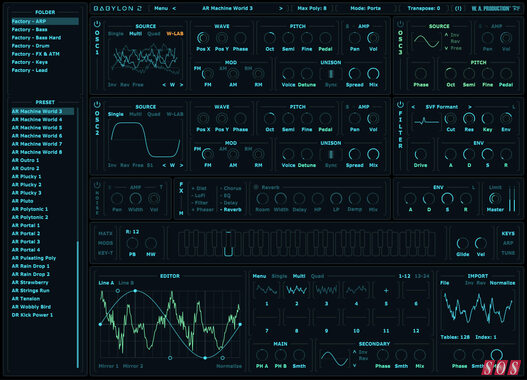This screenshot has width=527, height=380.
Task: Enable Reverb in the FX list
Action: [x=232, y=210]
